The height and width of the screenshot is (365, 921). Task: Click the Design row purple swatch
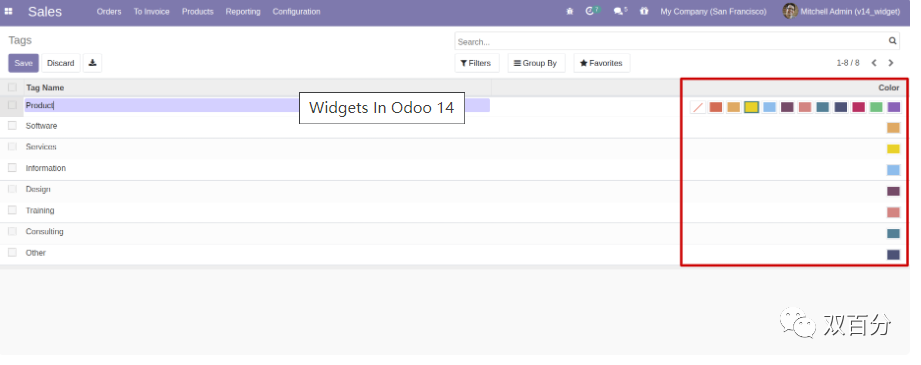click(x=893, y=191)
